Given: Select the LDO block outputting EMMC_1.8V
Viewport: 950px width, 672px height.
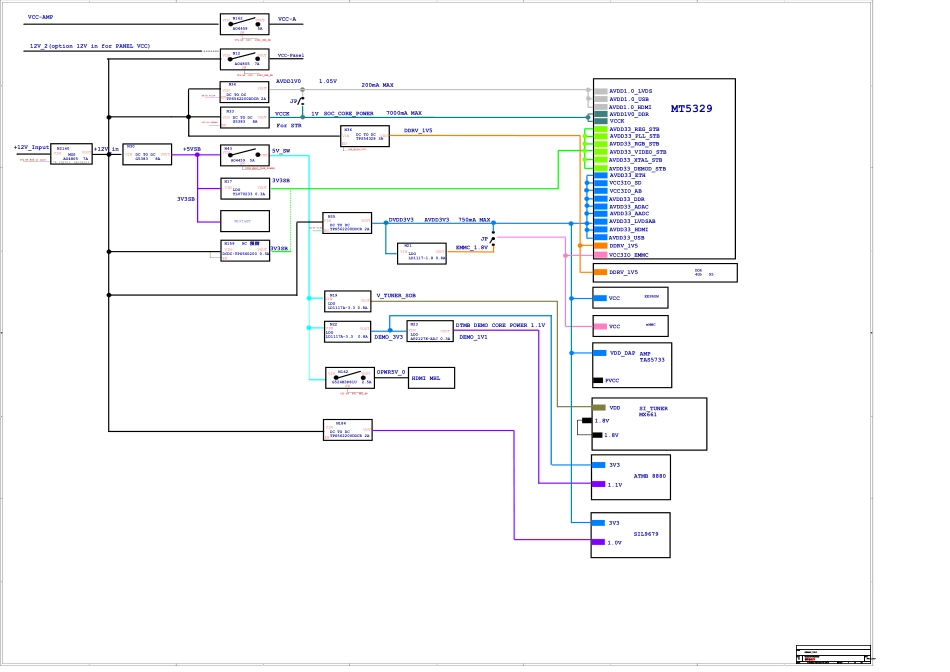Looking at the screenshot, I should click(421, 252).
